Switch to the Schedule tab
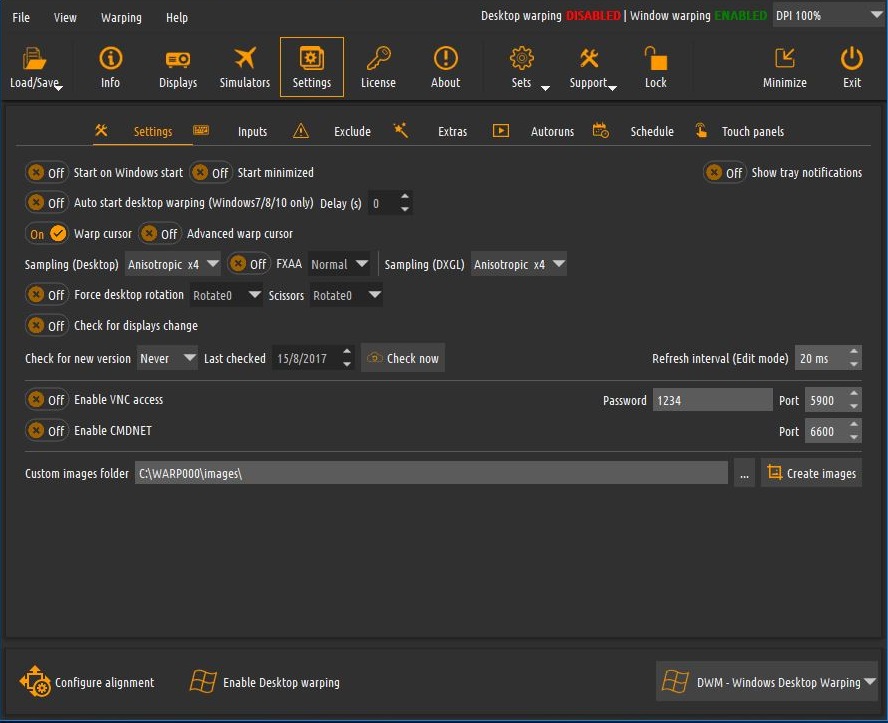 tap(652, 131)
